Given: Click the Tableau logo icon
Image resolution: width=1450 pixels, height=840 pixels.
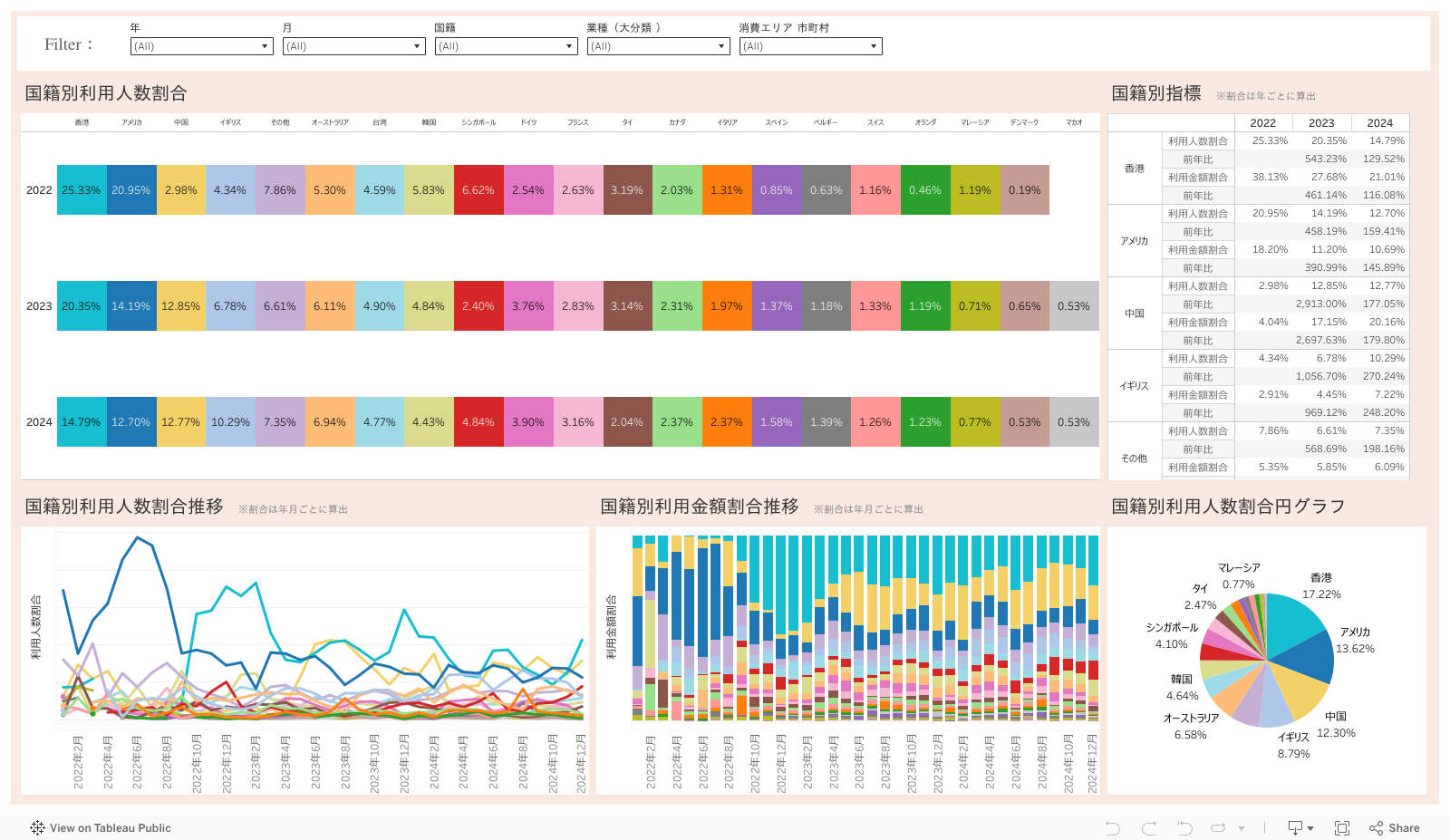Looking at the screenshot, I should click(x=37, y=828).
